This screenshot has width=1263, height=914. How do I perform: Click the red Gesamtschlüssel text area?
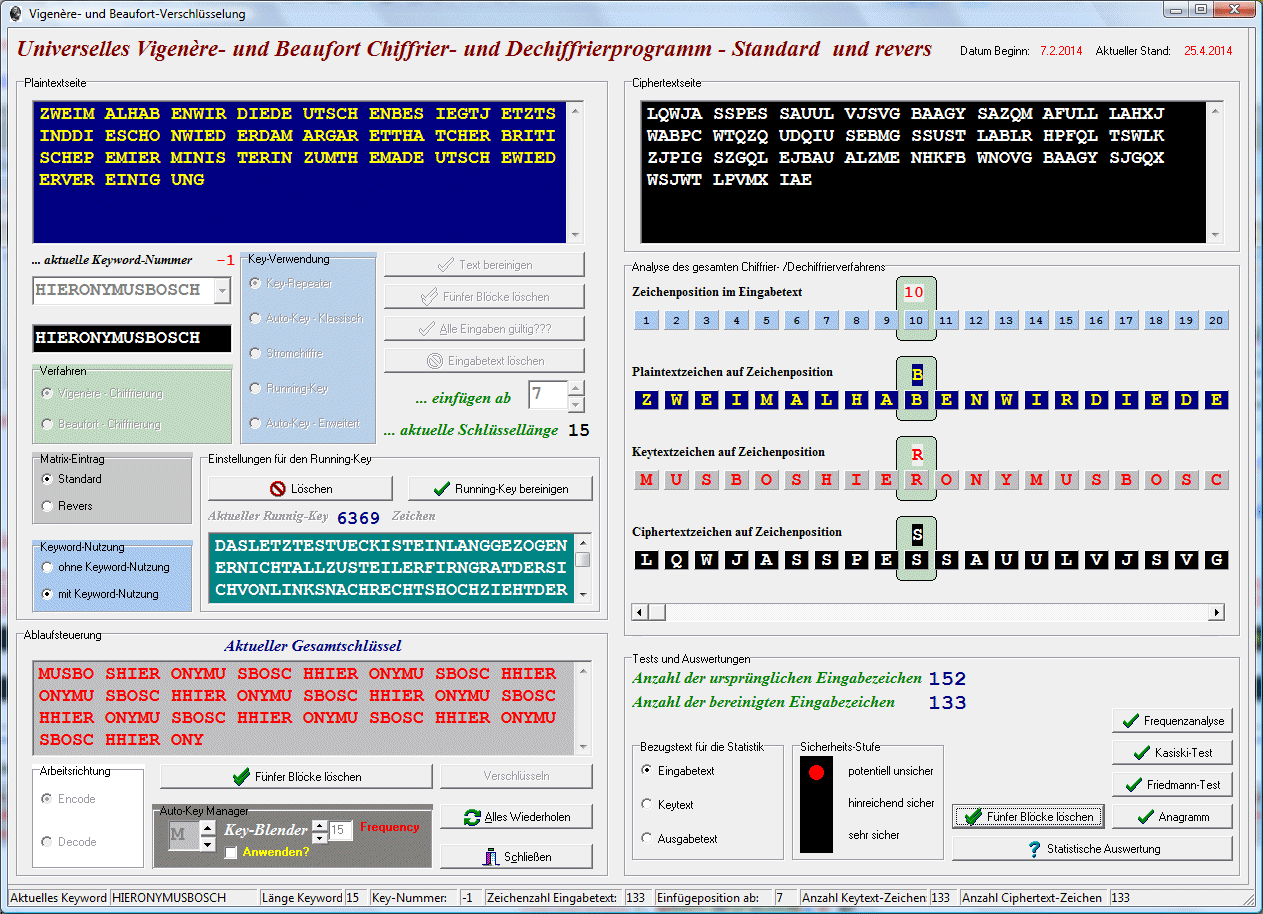point(305,707)
